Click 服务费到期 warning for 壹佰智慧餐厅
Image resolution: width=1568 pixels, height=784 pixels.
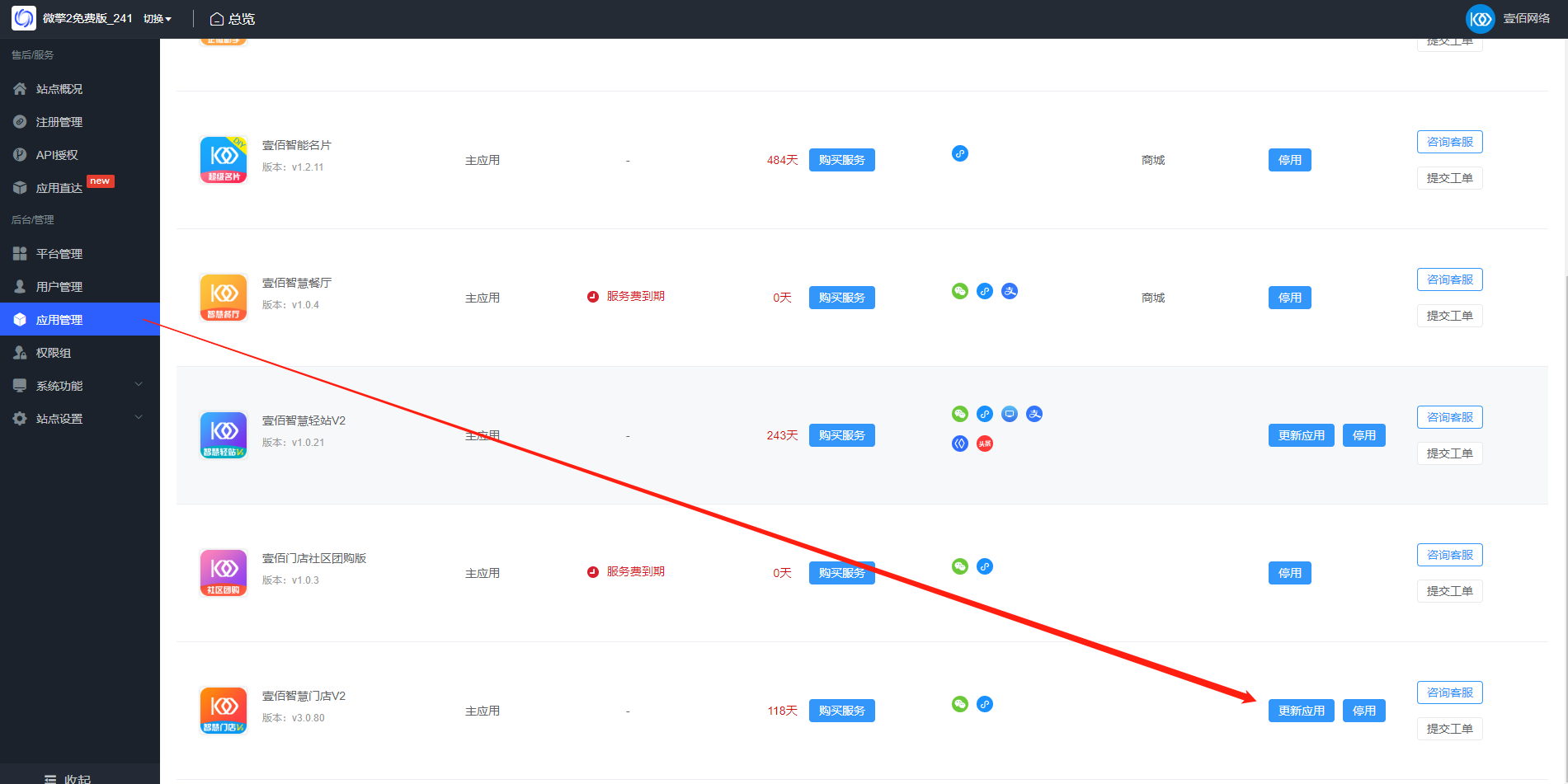(626, 296)
